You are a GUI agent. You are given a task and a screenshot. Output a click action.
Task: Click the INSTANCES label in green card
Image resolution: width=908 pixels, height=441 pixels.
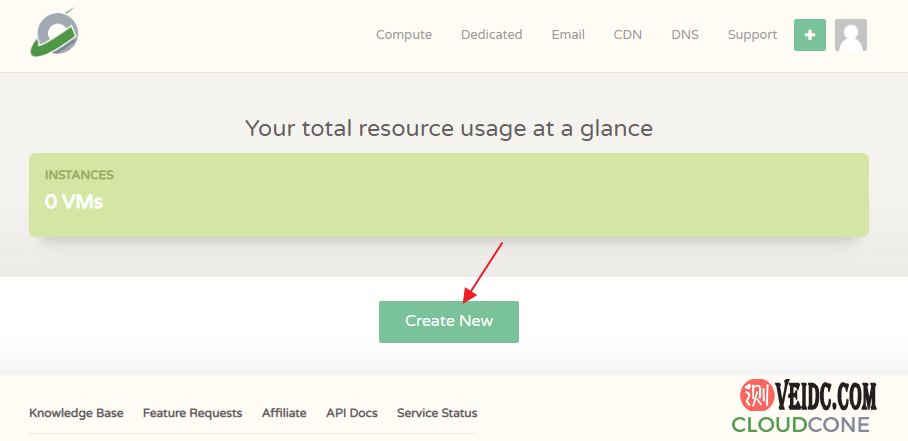click(x=79, y=175)
